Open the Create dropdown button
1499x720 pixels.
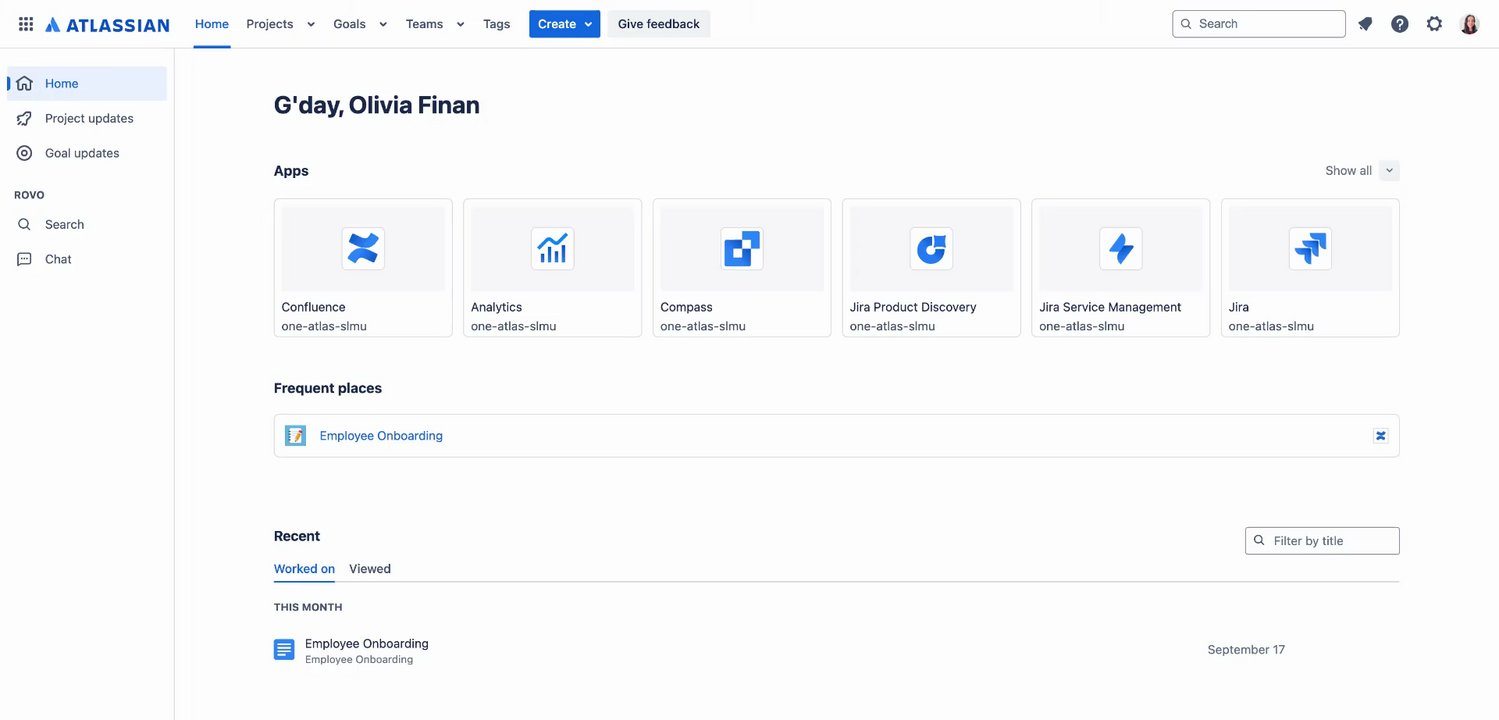tap(564, 24)
